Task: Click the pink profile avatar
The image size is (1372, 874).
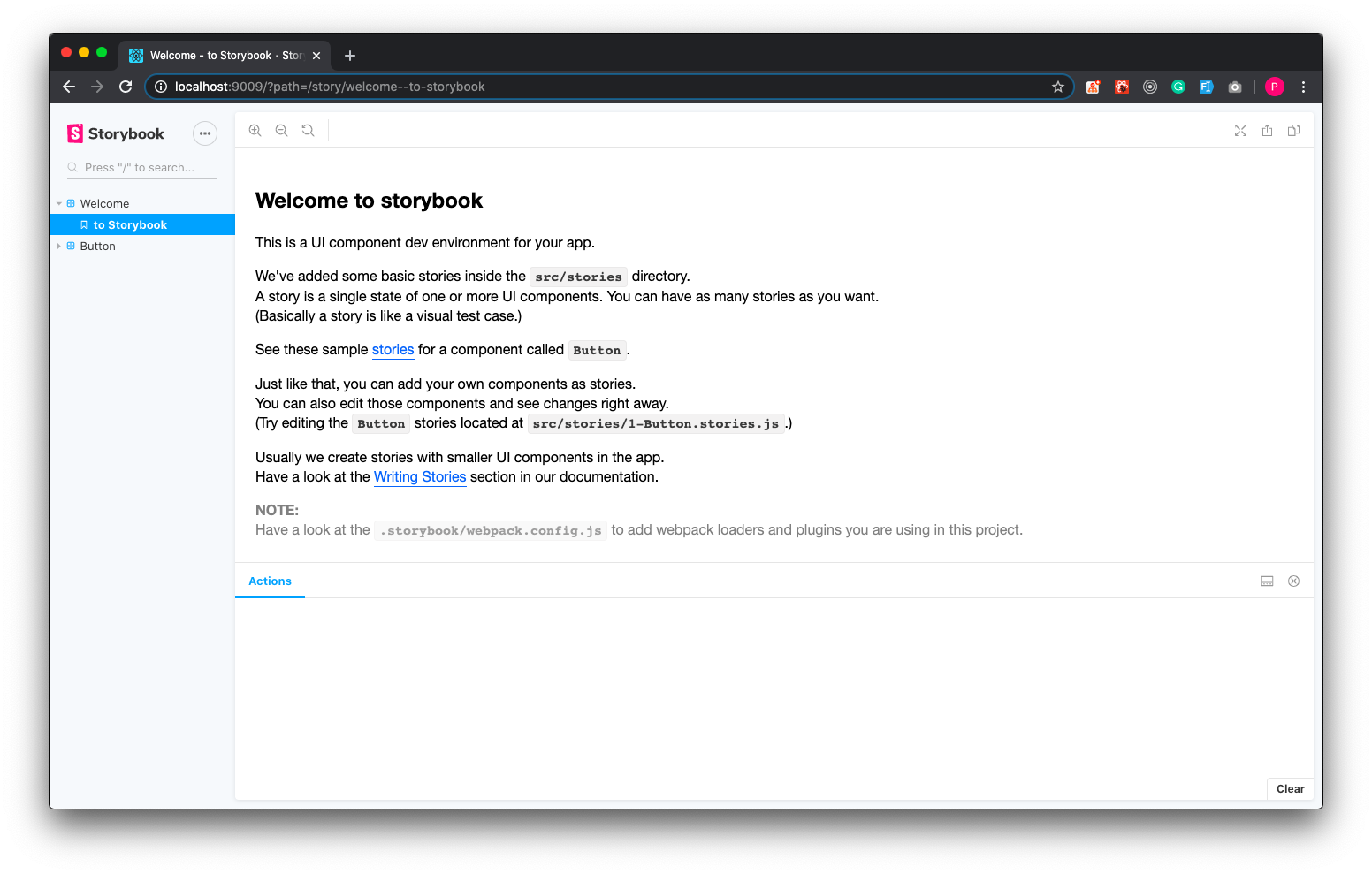Action: pos(1274,87)
